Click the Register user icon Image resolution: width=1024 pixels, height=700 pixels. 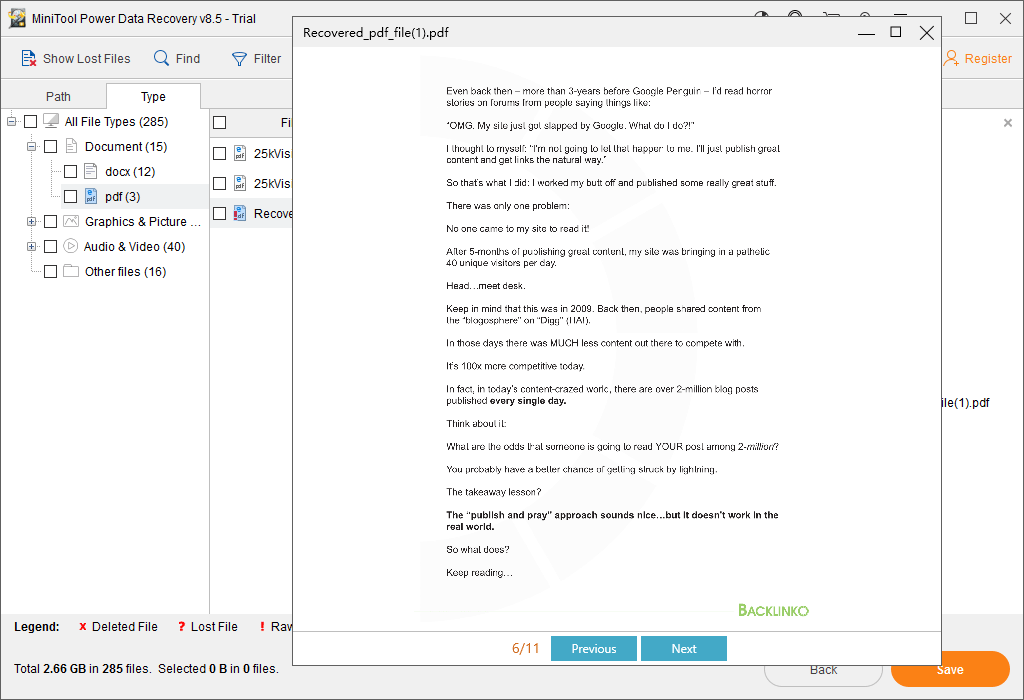[x=951, y=59]
